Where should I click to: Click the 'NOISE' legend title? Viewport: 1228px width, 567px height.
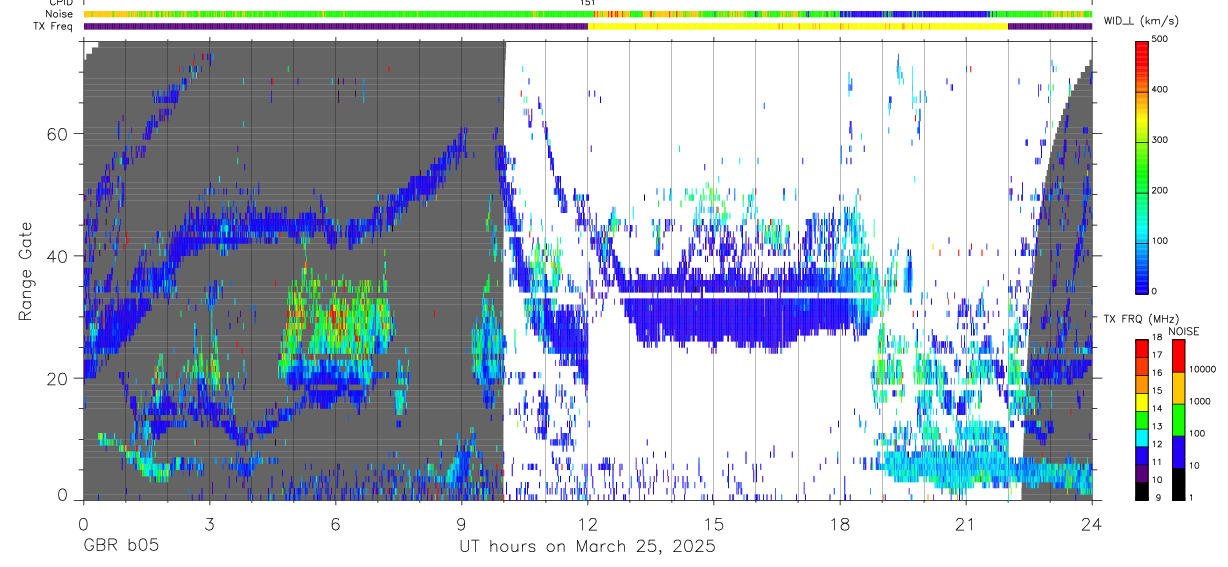[x=1184, y=331]
